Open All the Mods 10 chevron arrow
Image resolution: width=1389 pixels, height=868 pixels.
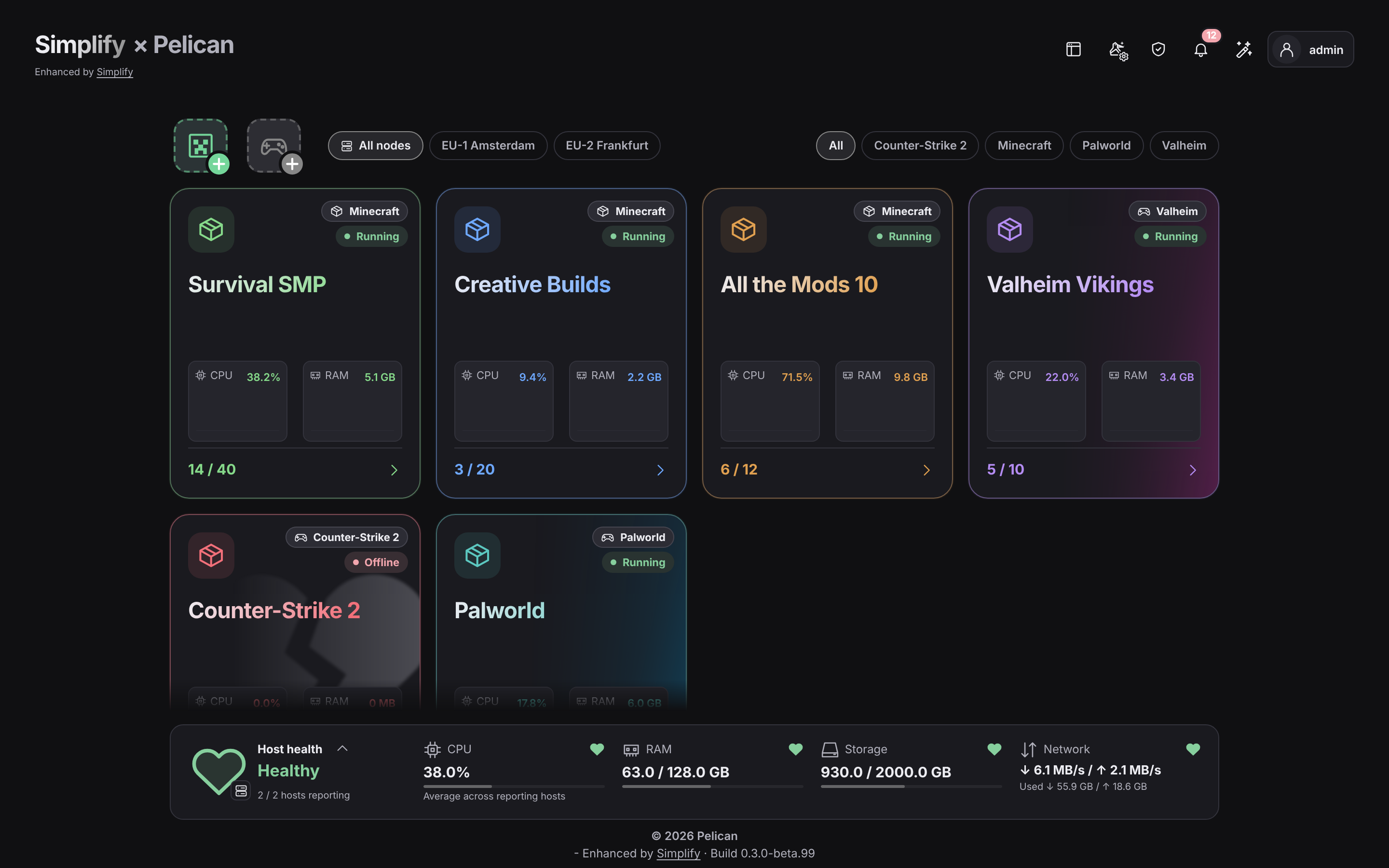click(926, 470)
